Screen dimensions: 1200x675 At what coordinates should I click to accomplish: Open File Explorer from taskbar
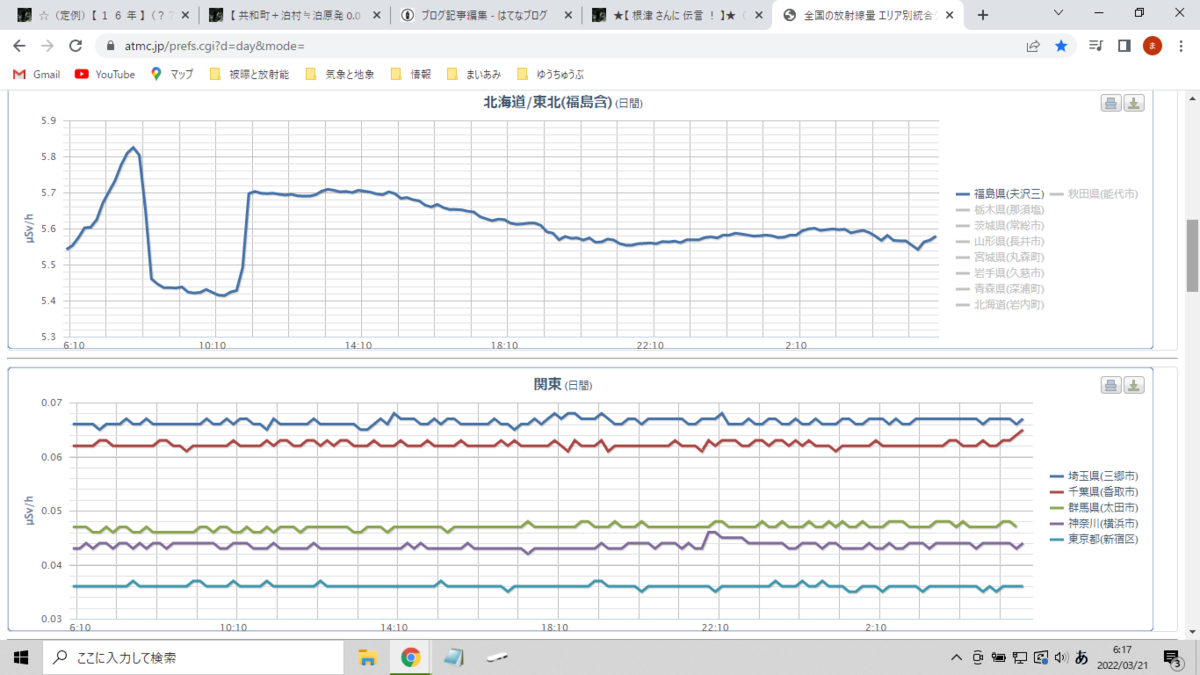point(367,657)
